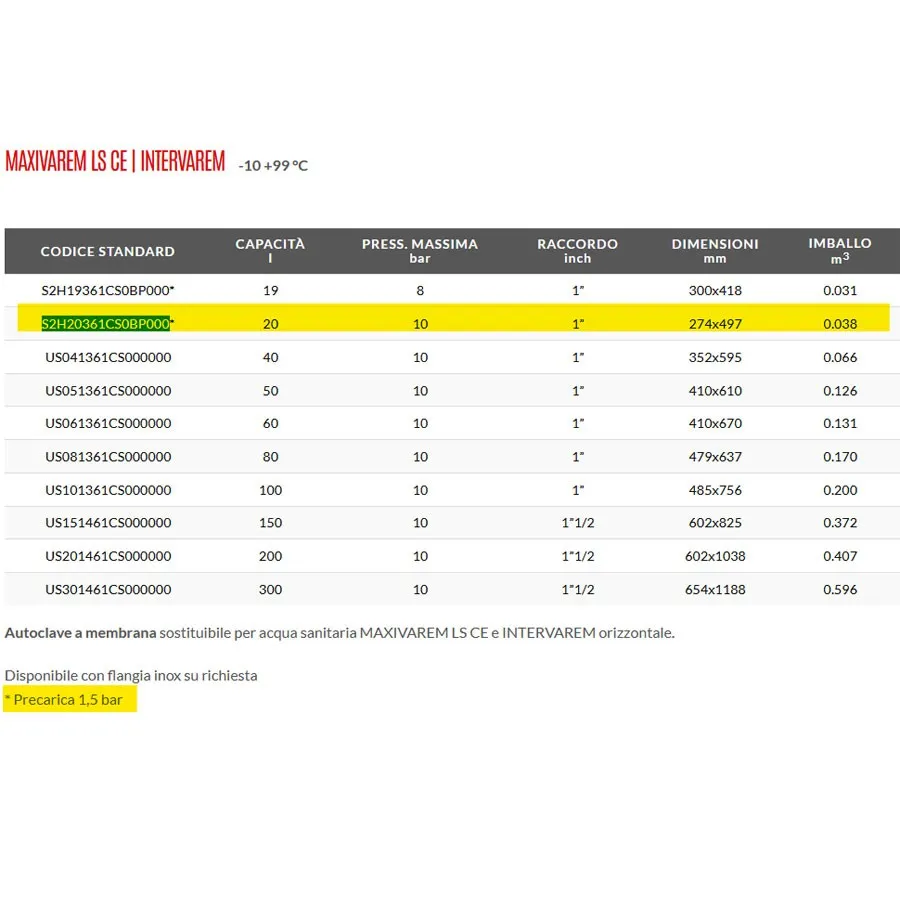Image resolution: width=900 pixels, height=900 pixels.
Task: Select code US101361CS000000
Action: pos(108,490)
